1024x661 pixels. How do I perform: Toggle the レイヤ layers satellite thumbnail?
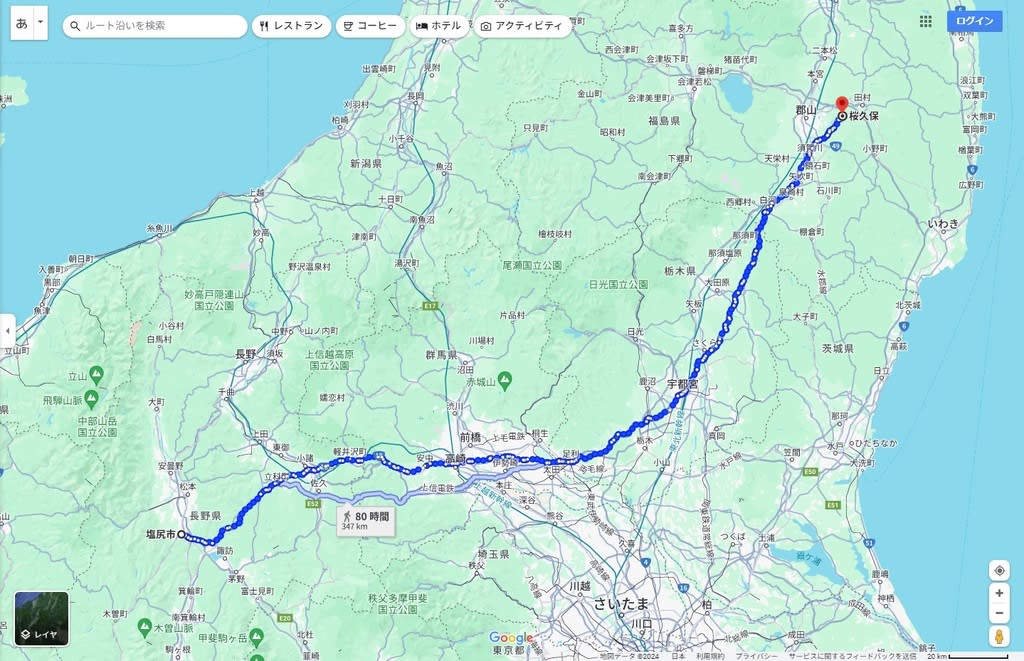coord(42,619)
